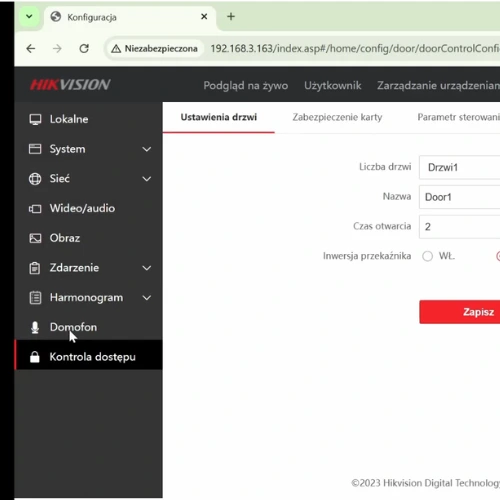Click the Zdarzenie clipboard icon
The height and width of the screenshot is (500, 500).
coord(35,268)
